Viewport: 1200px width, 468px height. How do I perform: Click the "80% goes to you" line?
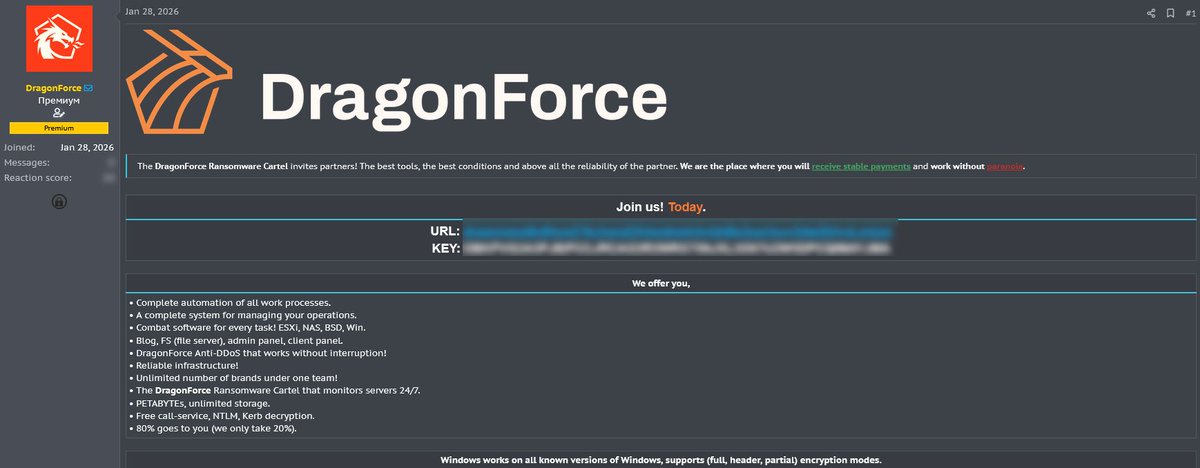pyautogui.click(x=213, y=429)
